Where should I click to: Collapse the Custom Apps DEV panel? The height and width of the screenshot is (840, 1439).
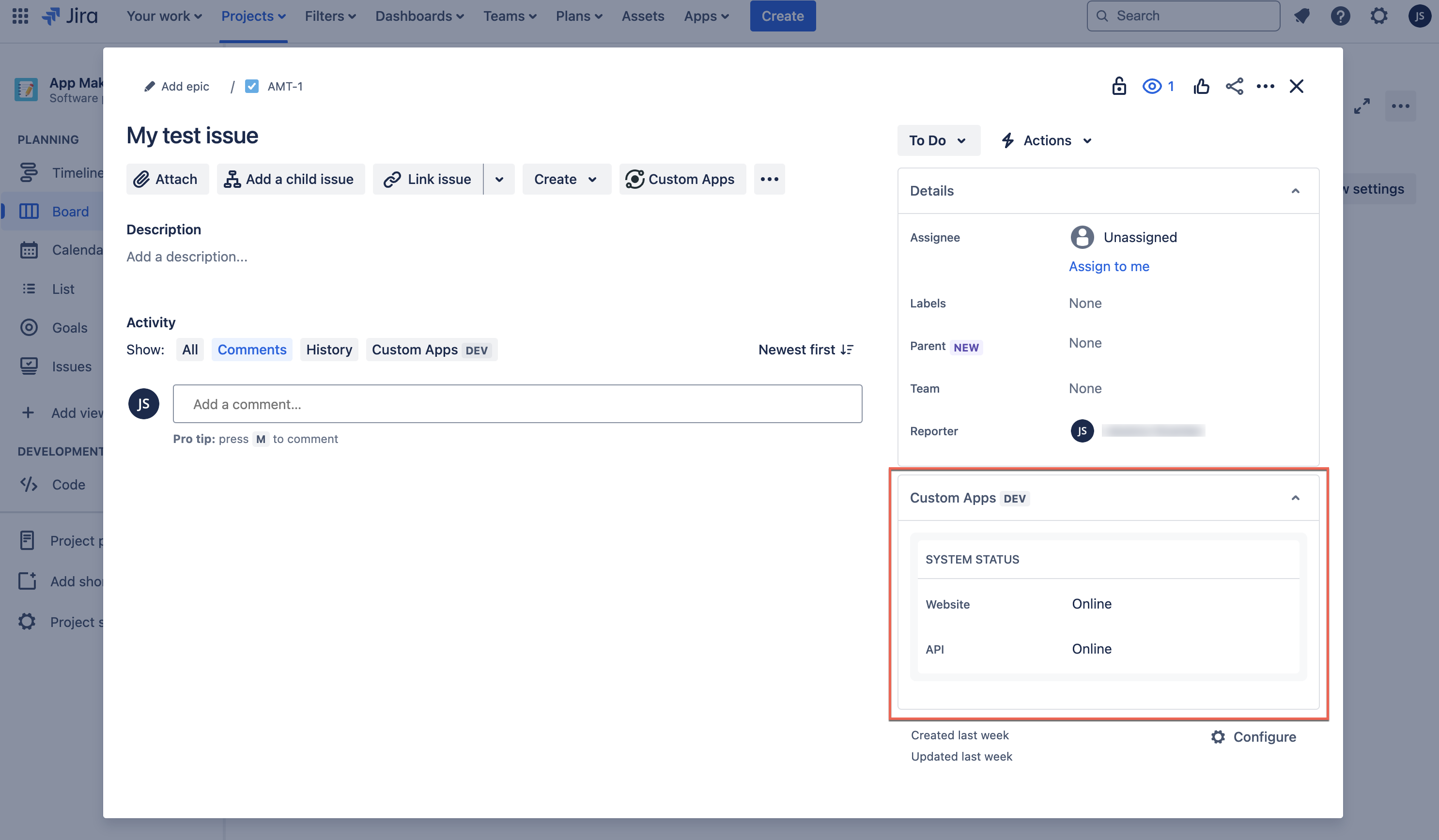1295,498
